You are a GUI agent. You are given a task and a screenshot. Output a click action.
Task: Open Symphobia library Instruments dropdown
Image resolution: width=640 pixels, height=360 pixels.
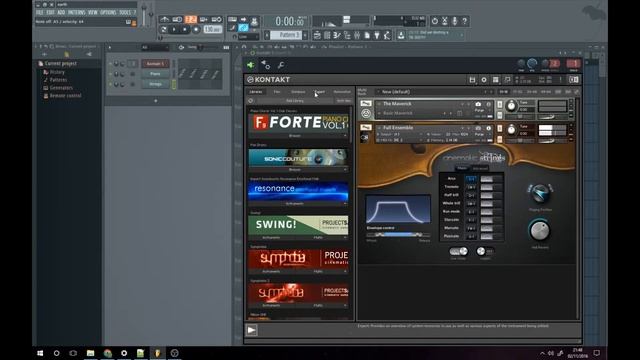(x=271, y=271)
